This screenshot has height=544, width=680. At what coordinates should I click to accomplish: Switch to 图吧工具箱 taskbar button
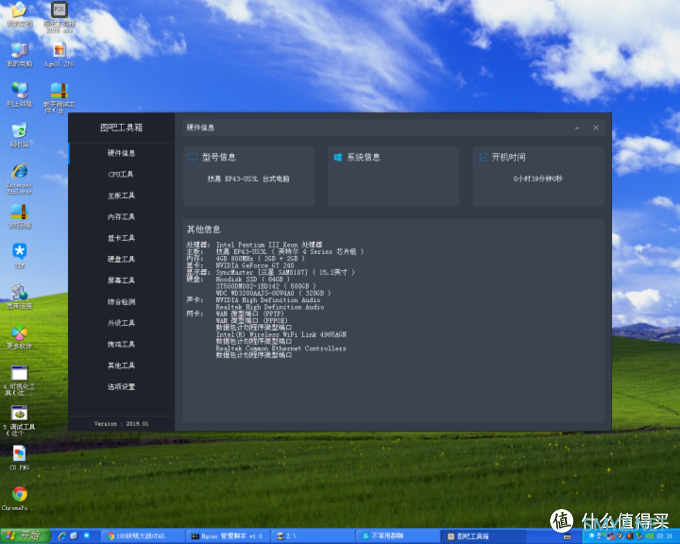tap(481, 536)
